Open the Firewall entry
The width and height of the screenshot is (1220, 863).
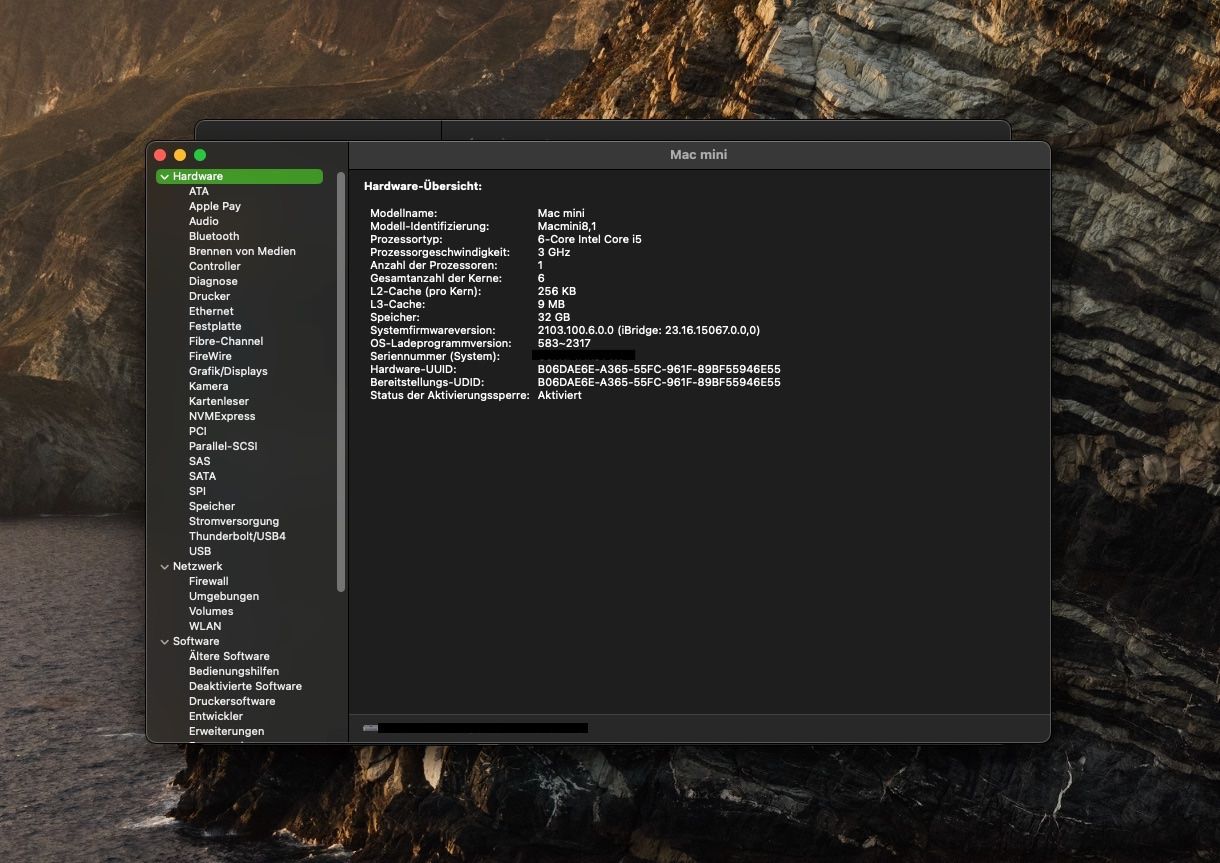coord(209,581)
